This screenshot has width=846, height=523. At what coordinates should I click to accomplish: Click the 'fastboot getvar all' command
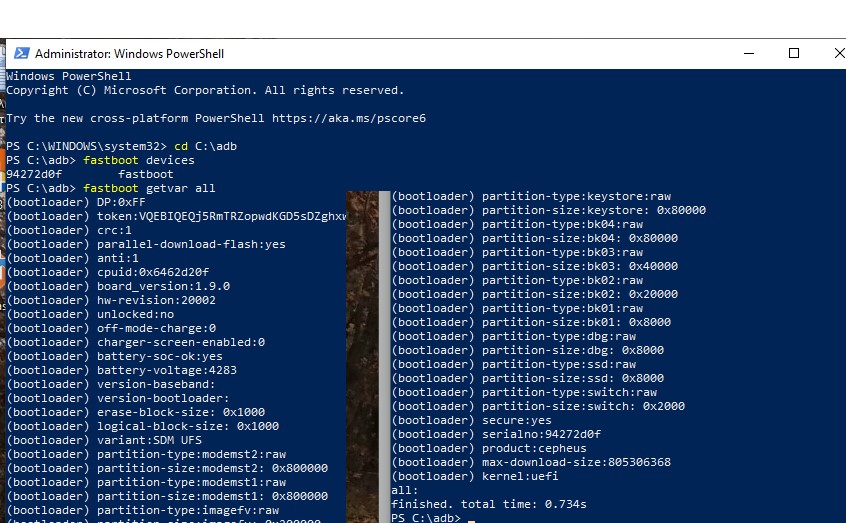(111, 188)
